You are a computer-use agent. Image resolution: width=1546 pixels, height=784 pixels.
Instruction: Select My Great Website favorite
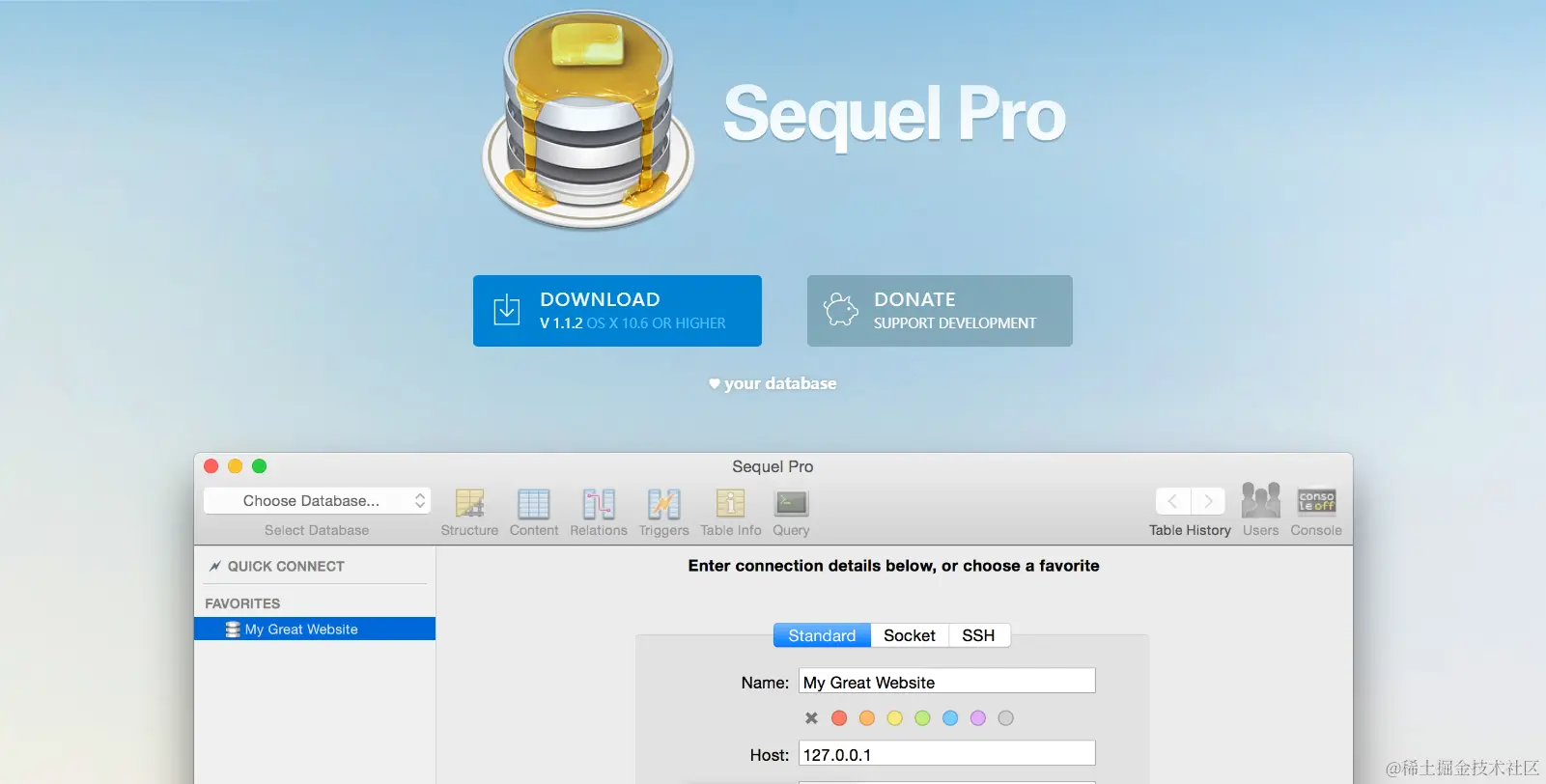tap(315, 629)
